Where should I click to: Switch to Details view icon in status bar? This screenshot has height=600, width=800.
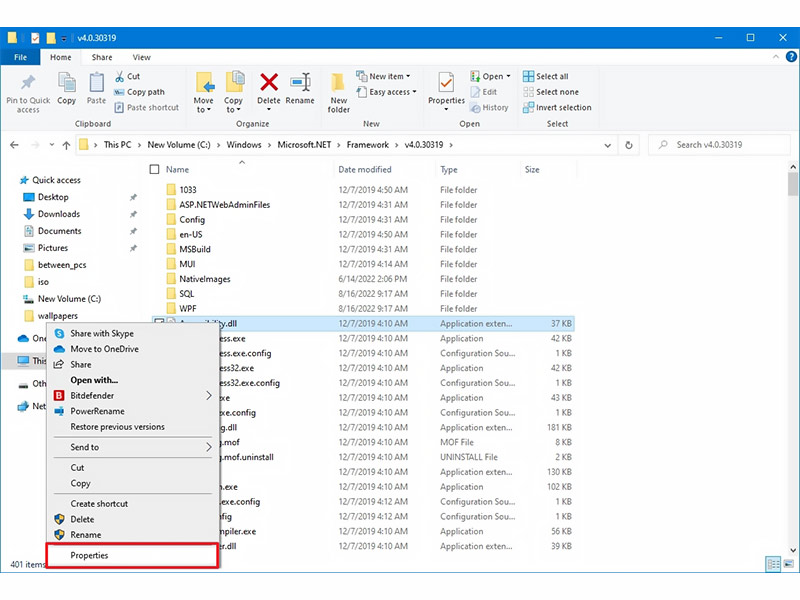click(773, 564)
